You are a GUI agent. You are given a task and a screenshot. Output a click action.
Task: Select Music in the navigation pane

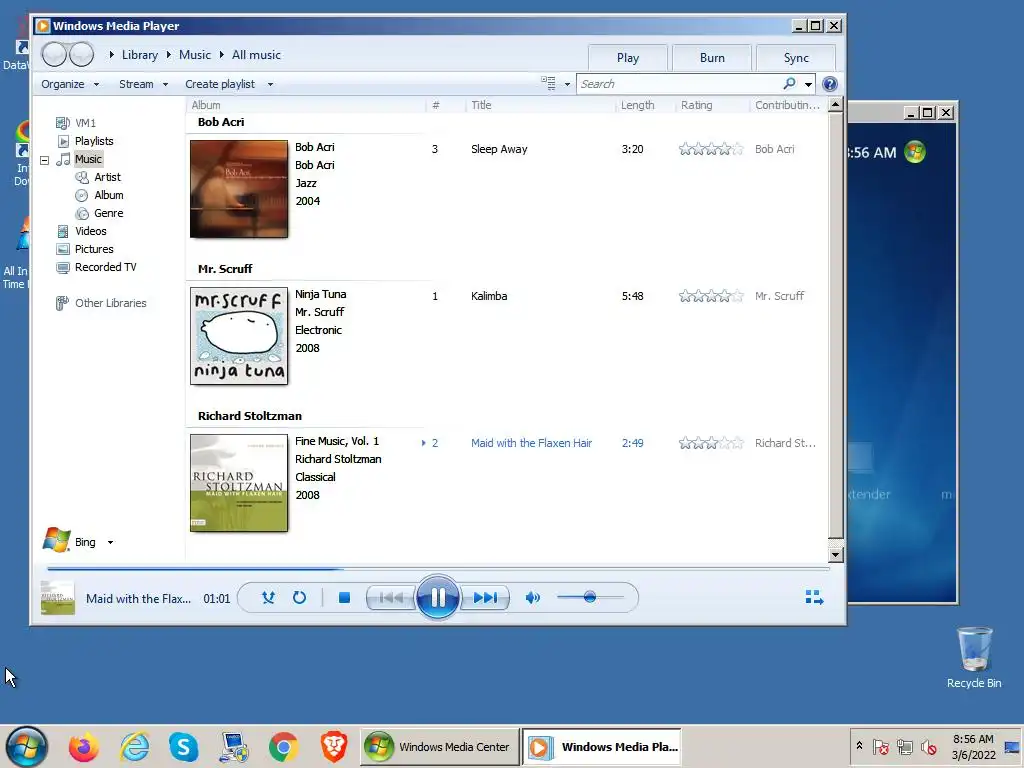(88, 159)
